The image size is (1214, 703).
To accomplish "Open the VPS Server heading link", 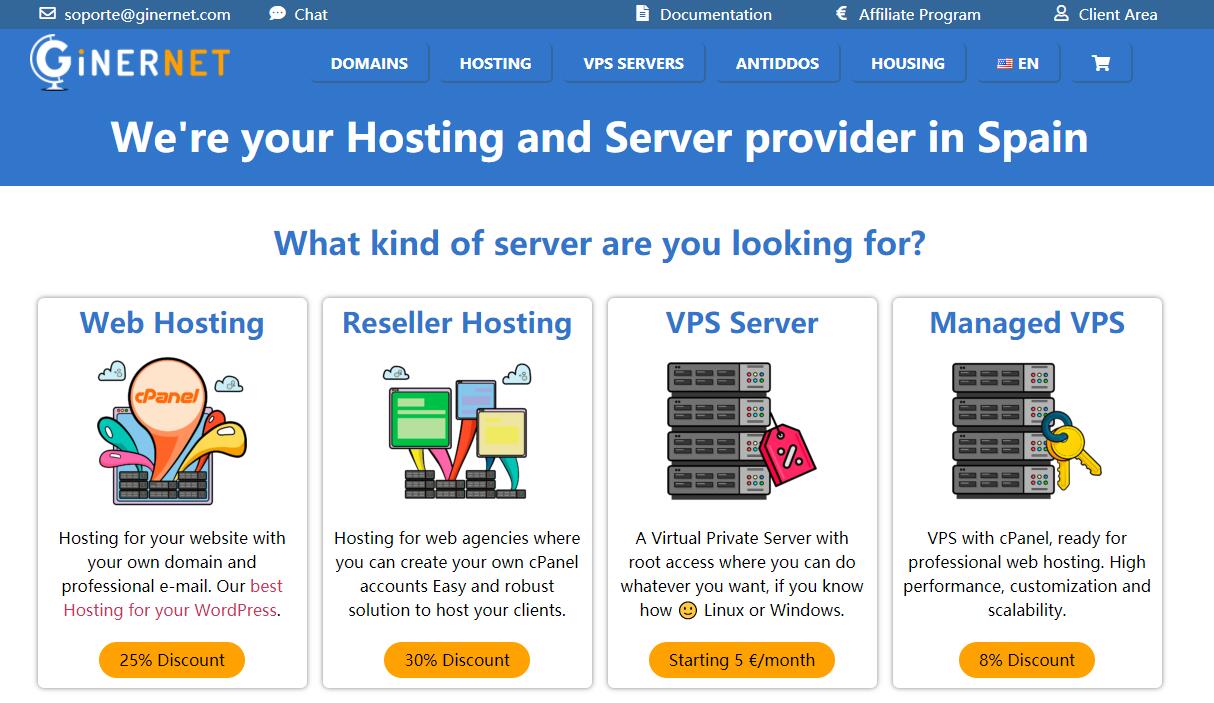I will click(742, 323).
